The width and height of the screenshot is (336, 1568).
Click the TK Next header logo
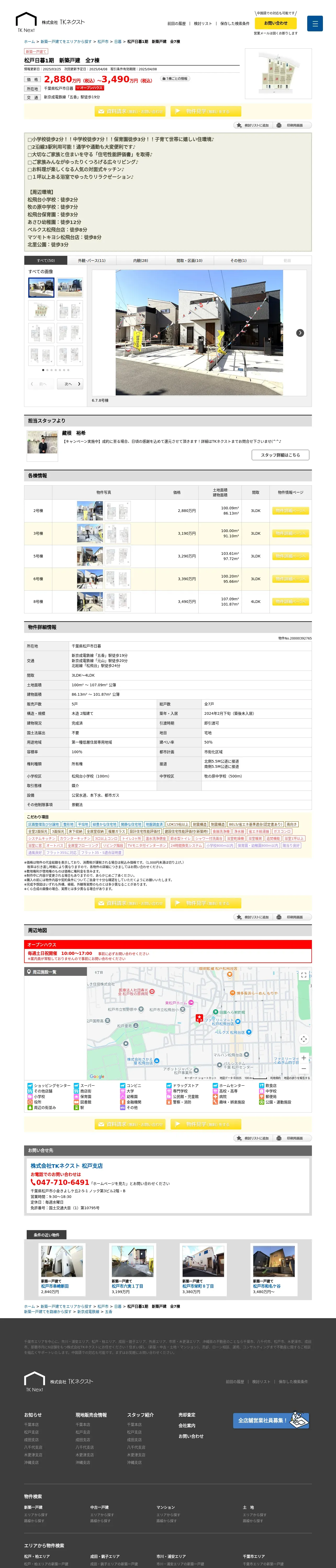point(50,22)
